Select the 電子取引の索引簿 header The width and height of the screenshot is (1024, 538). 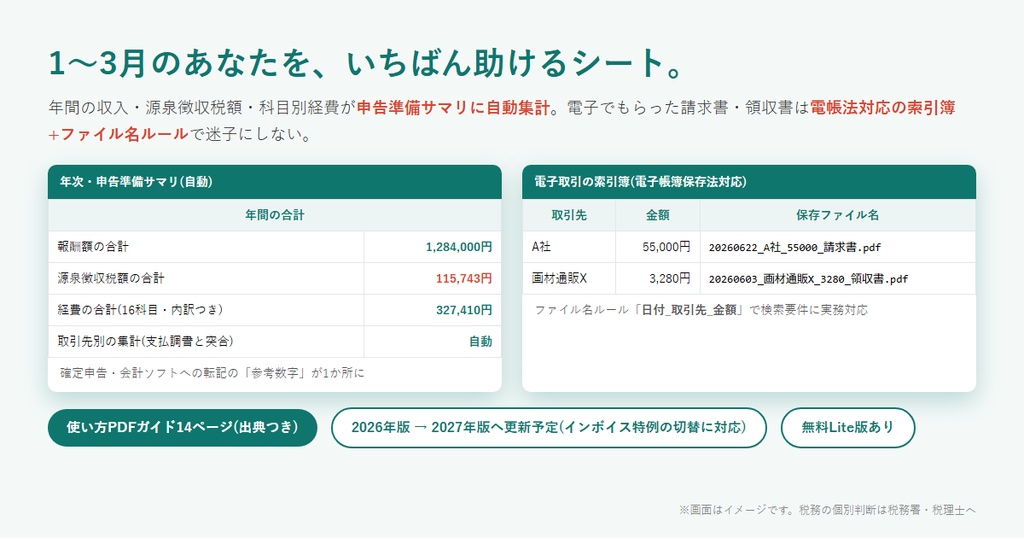[x=749, y=182]
